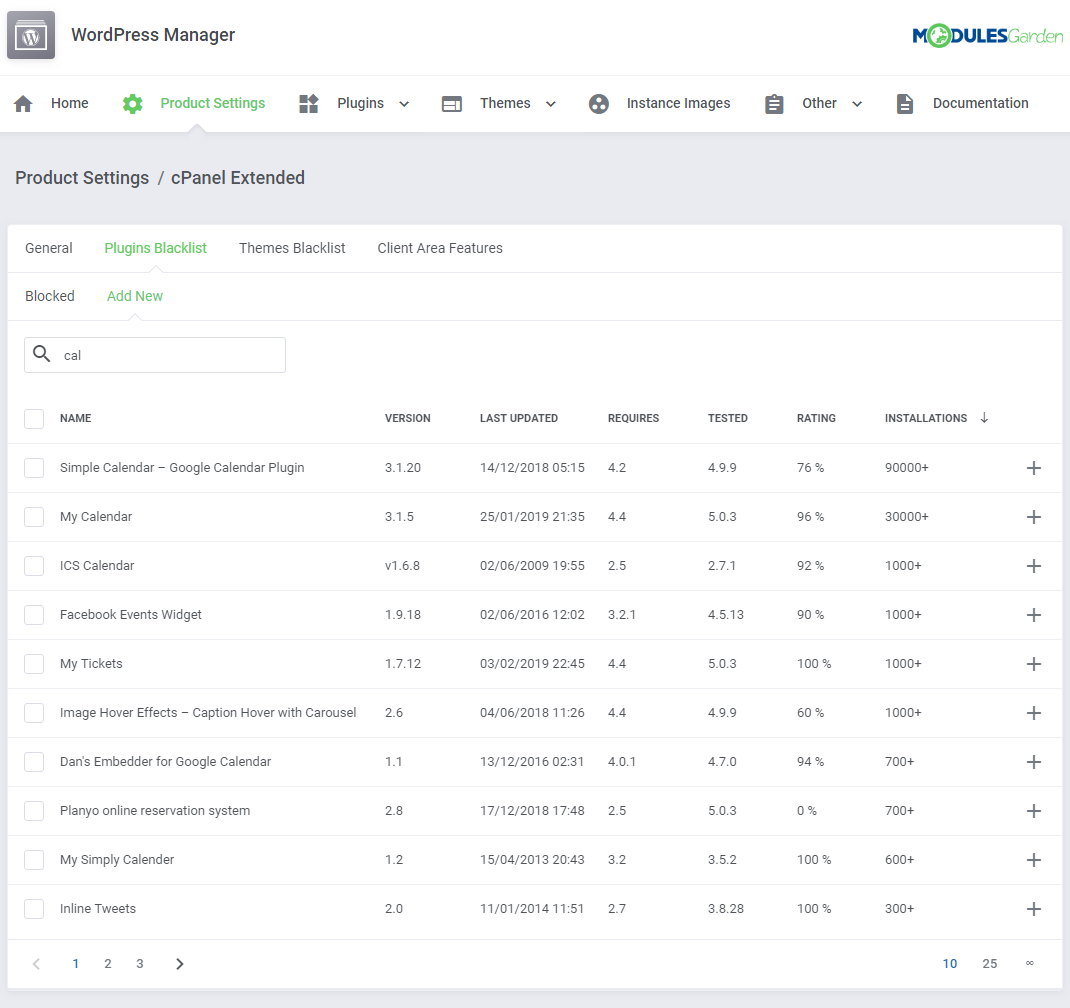
Task: Check the ICS Calendar checkbox
Action: click(34, 566)
